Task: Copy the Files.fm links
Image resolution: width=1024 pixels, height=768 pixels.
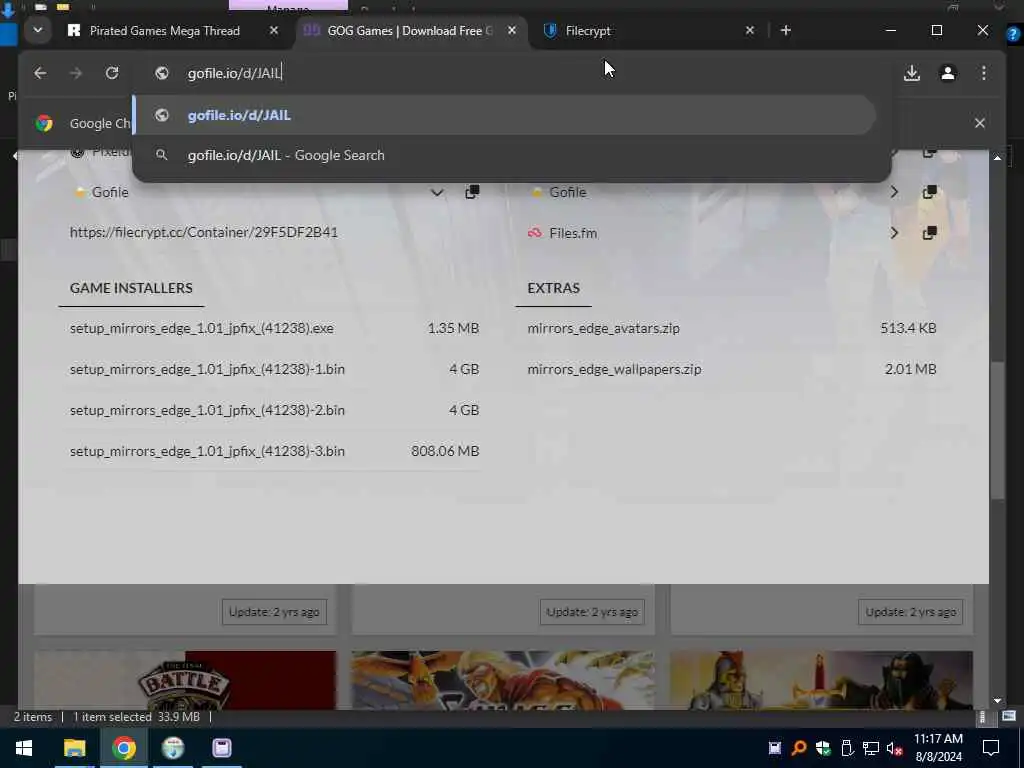Action: 929,233
